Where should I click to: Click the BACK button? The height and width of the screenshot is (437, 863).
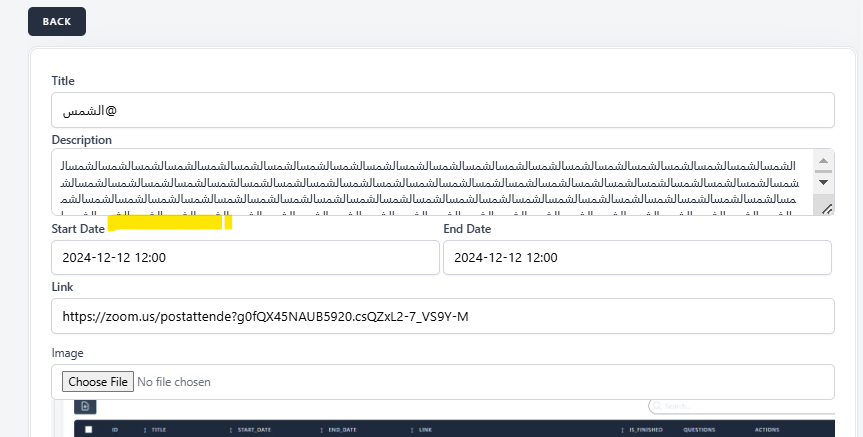point(57,21)
